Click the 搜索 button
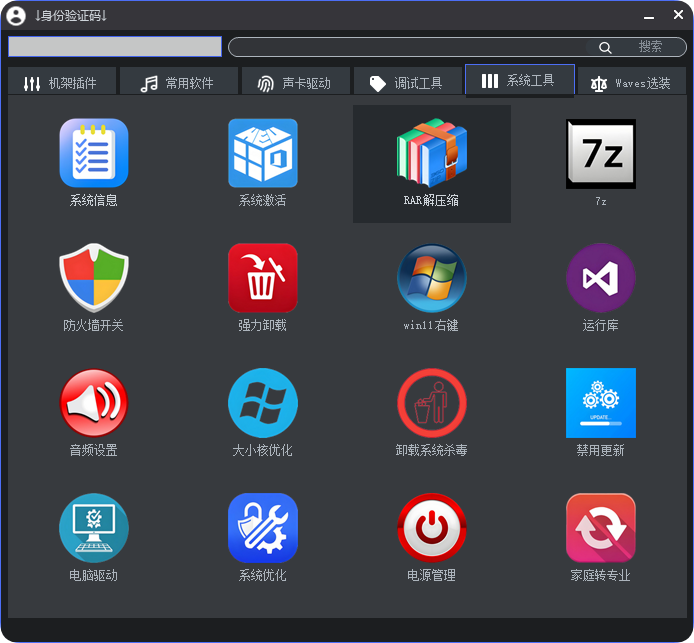Viewport: 694px width, 643px height. (650, 46)
